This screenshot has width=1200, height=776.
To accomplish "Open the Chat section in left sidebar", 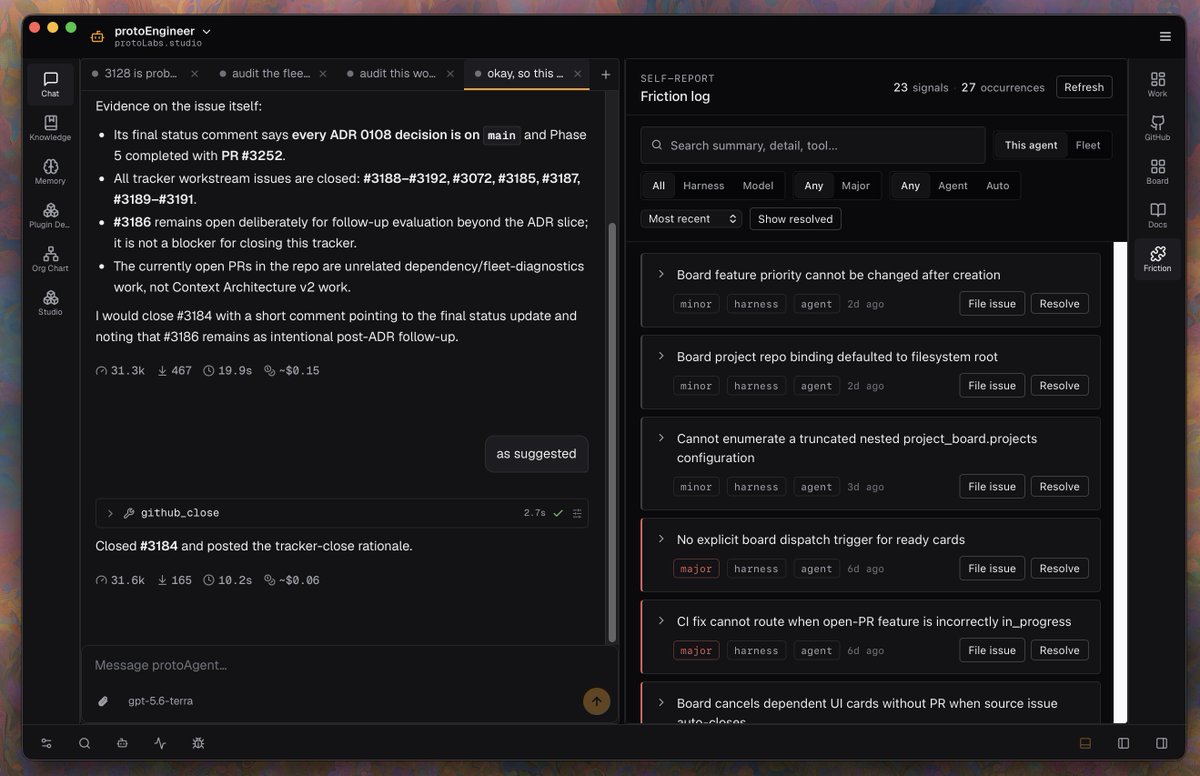I will point(50,84).
